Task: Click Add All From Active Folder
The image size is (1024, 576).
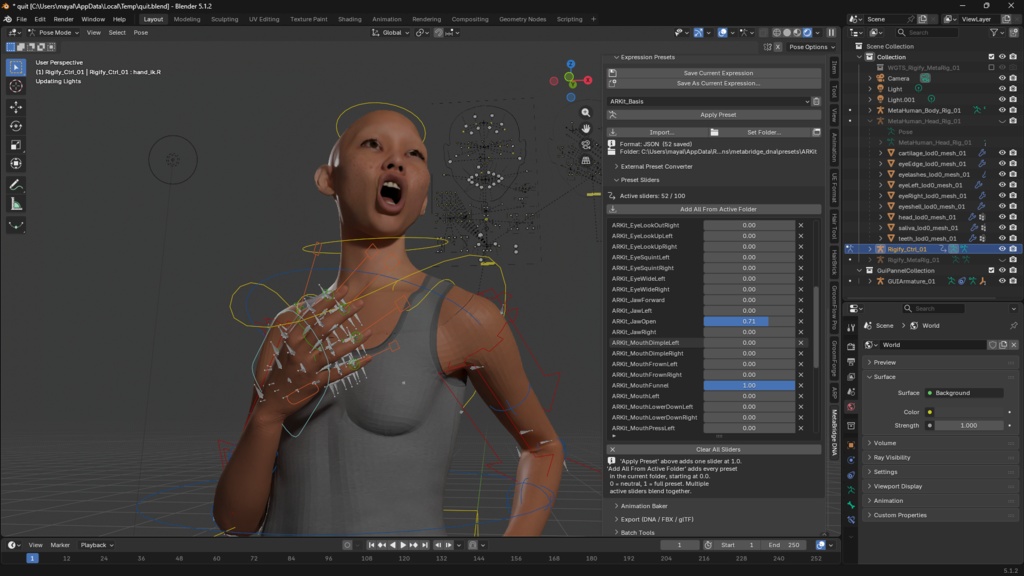Action: tap(714, 209)
